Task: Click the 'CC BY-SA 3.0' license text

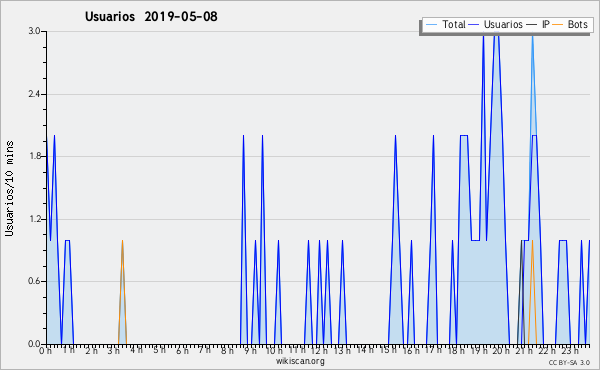Action: click(x=569, y=363)
